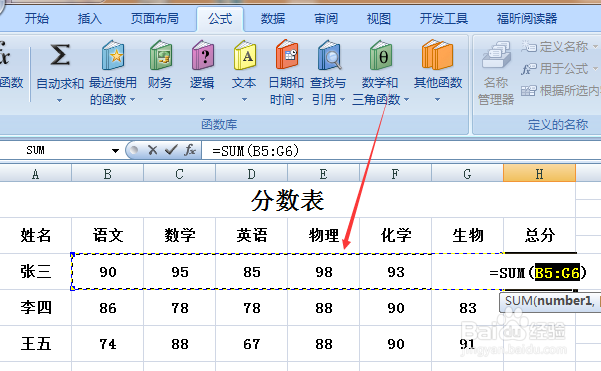The width and height of the screenshot is (601, 371).
Task: Select column D header
Action: pos(252,174)
